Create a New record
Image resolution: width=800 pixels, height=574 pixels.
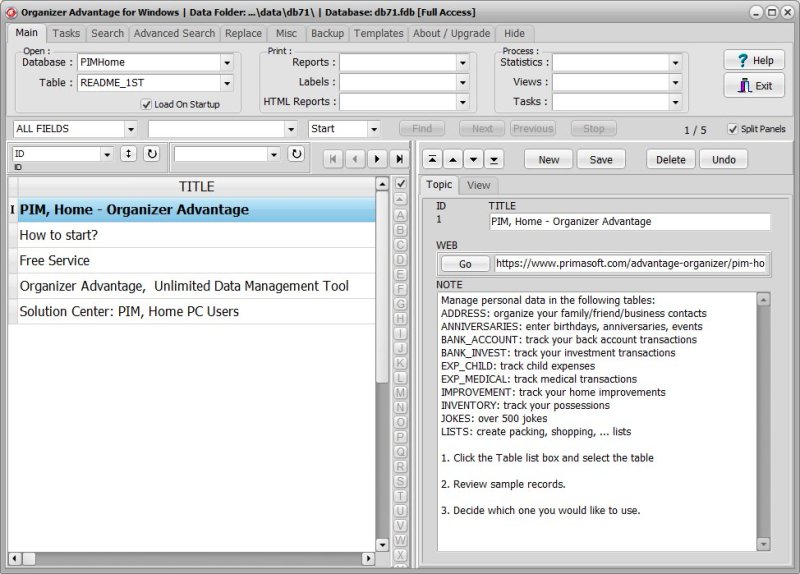(549, 160)
